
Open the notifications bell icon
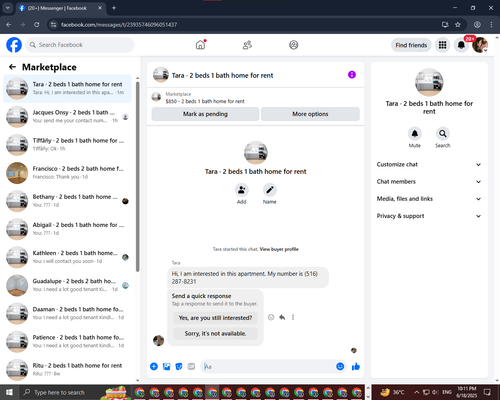click(x=461, y=45)
